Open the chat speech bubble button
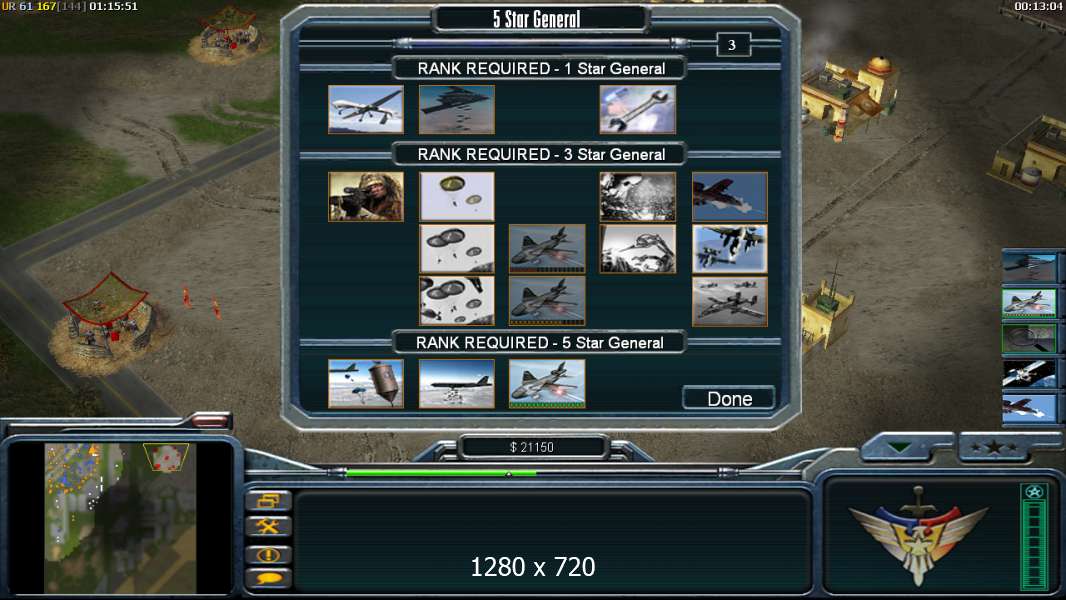Image resolution: width=1066 pixels, height=600 pixels. (269, 579)
